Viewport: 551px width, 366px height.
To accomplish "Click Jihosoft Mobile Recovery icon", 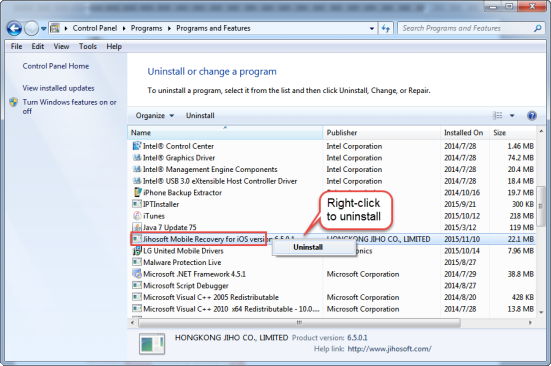I will click(x=137, y=239).
